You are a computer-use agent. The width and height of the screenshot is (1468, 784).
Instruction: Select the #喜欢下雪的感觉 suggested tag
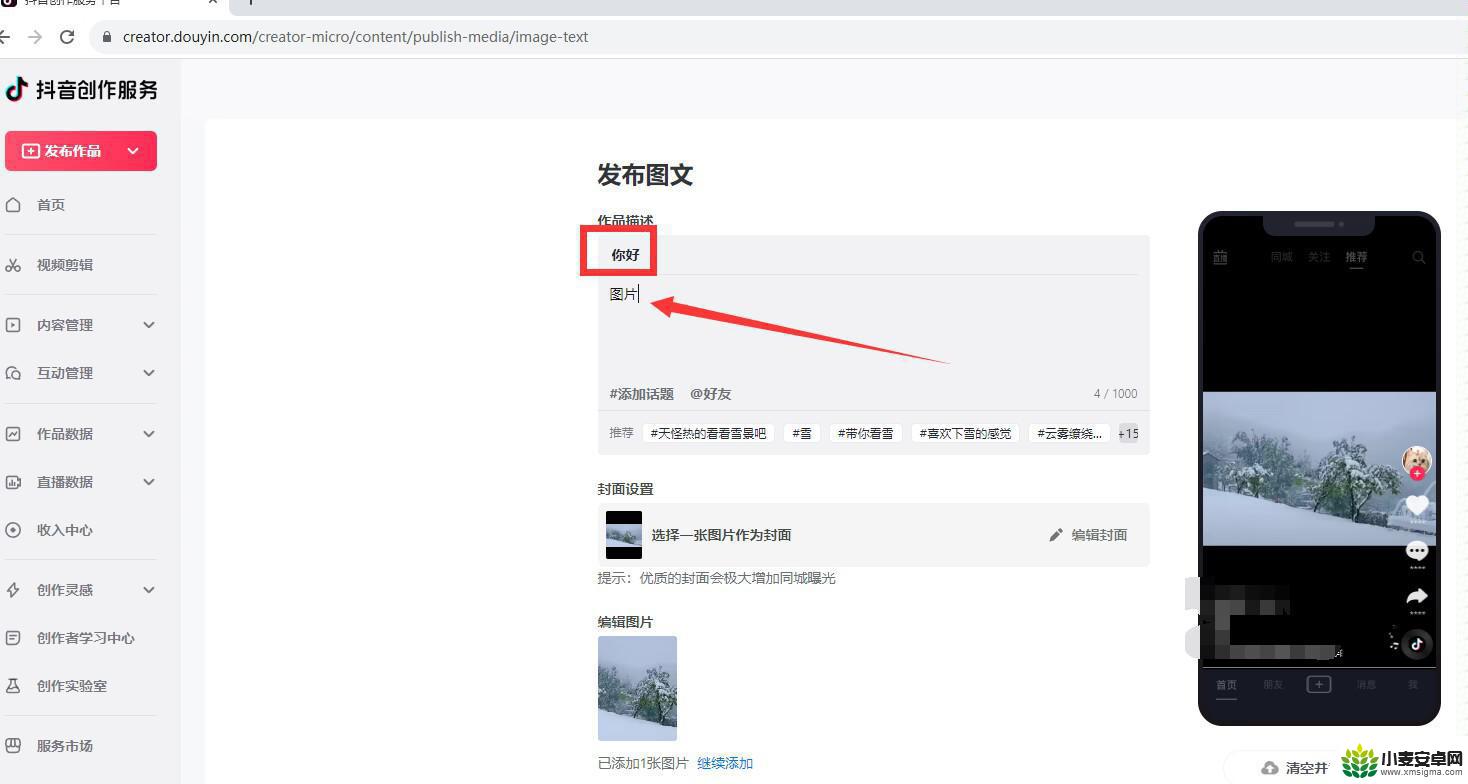point(965,434)
